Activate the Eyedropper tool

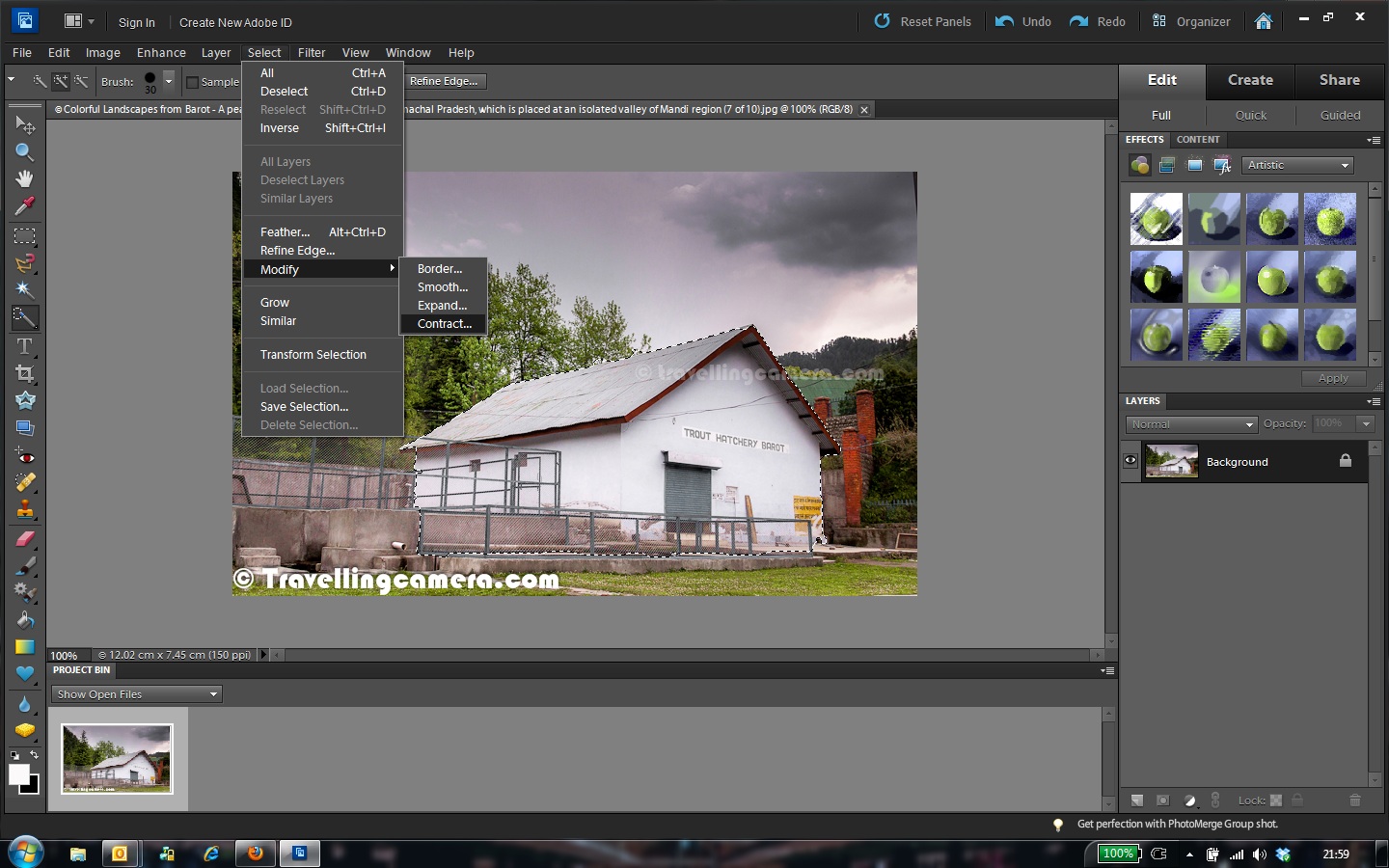pyautogui.click(x=24, y=206)
